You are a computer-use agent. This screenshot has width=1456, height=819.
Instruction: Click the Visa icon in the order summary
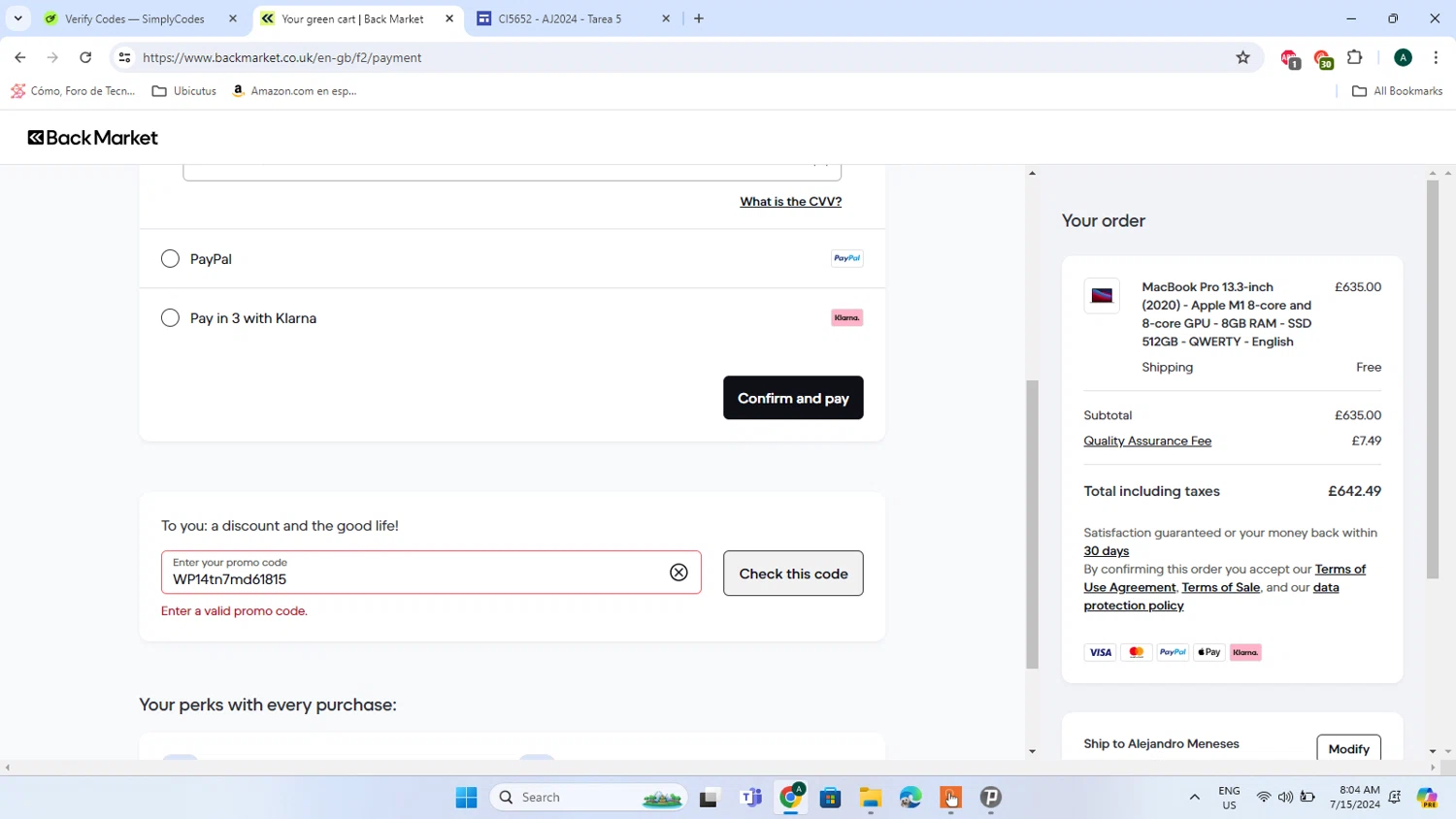(1100, 652)
